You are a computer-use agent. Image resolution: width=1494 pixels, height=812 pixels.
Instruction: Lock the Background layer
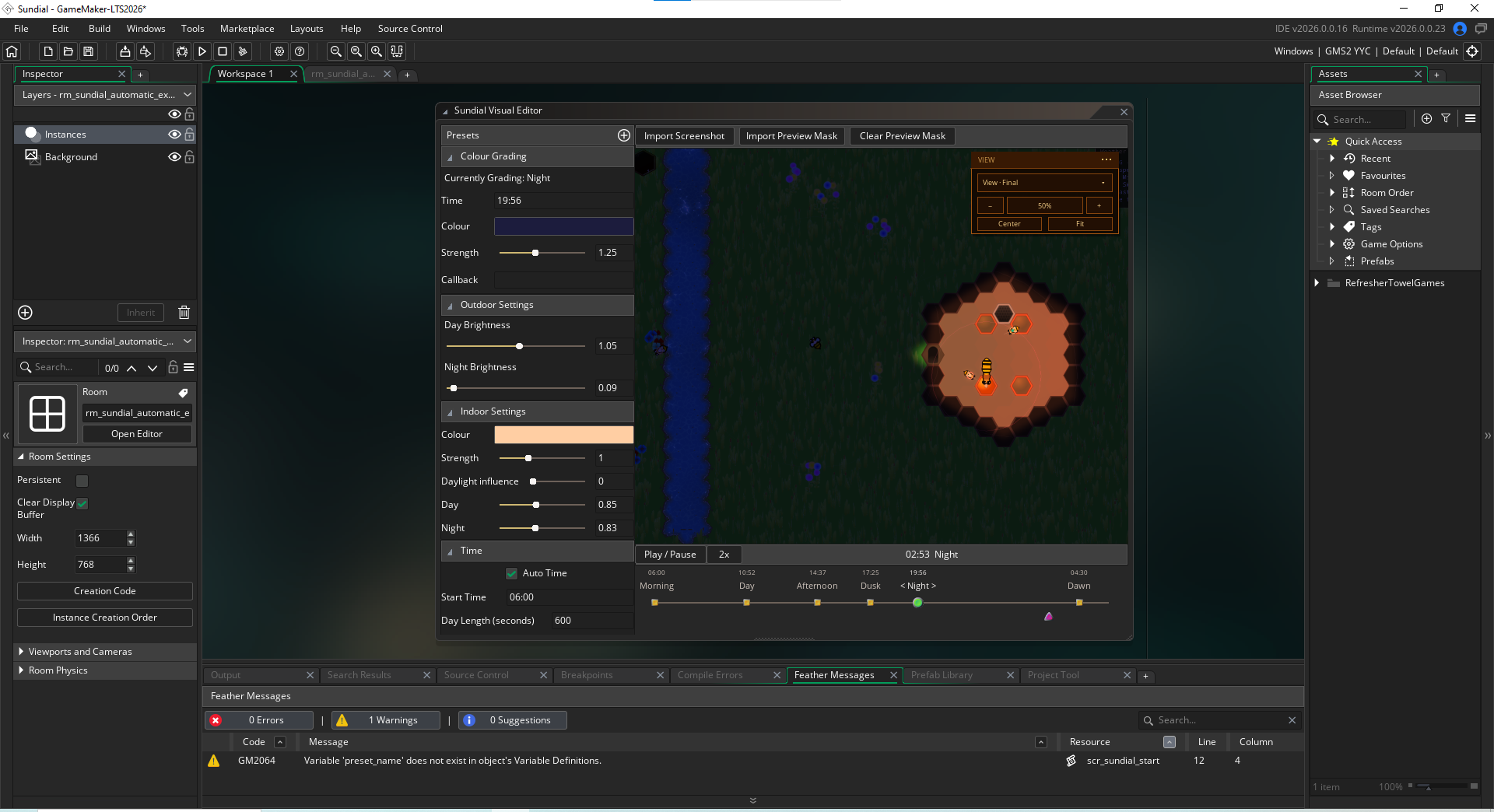pos(189,157)
